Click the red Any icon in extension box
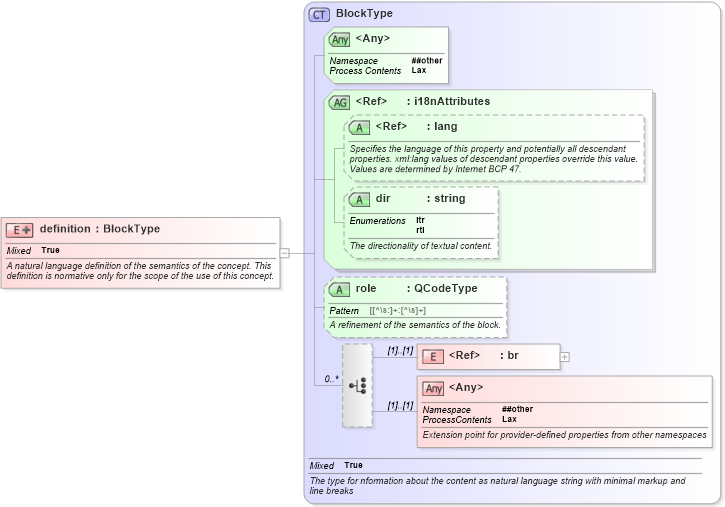The height and width of the screenshot is (507, 725). (433, 389)
